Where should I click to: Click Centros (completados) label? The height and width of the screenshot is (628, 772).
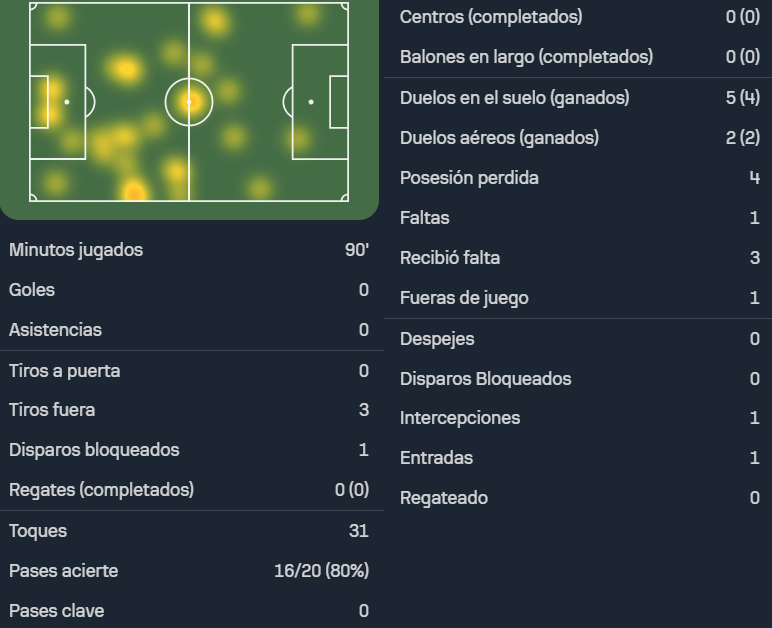[x=491, y=17]
